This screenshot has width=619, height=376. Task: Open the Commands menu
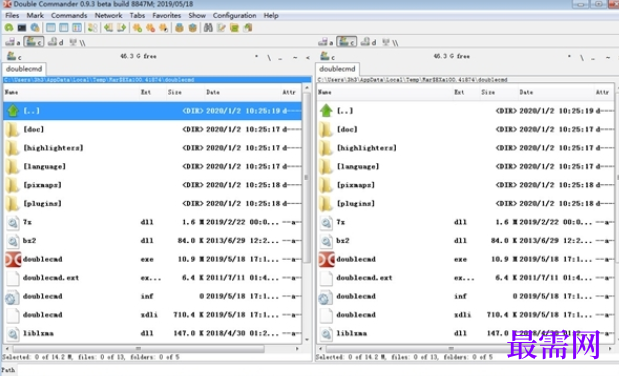pyautogui.click(x=69, y=15)
